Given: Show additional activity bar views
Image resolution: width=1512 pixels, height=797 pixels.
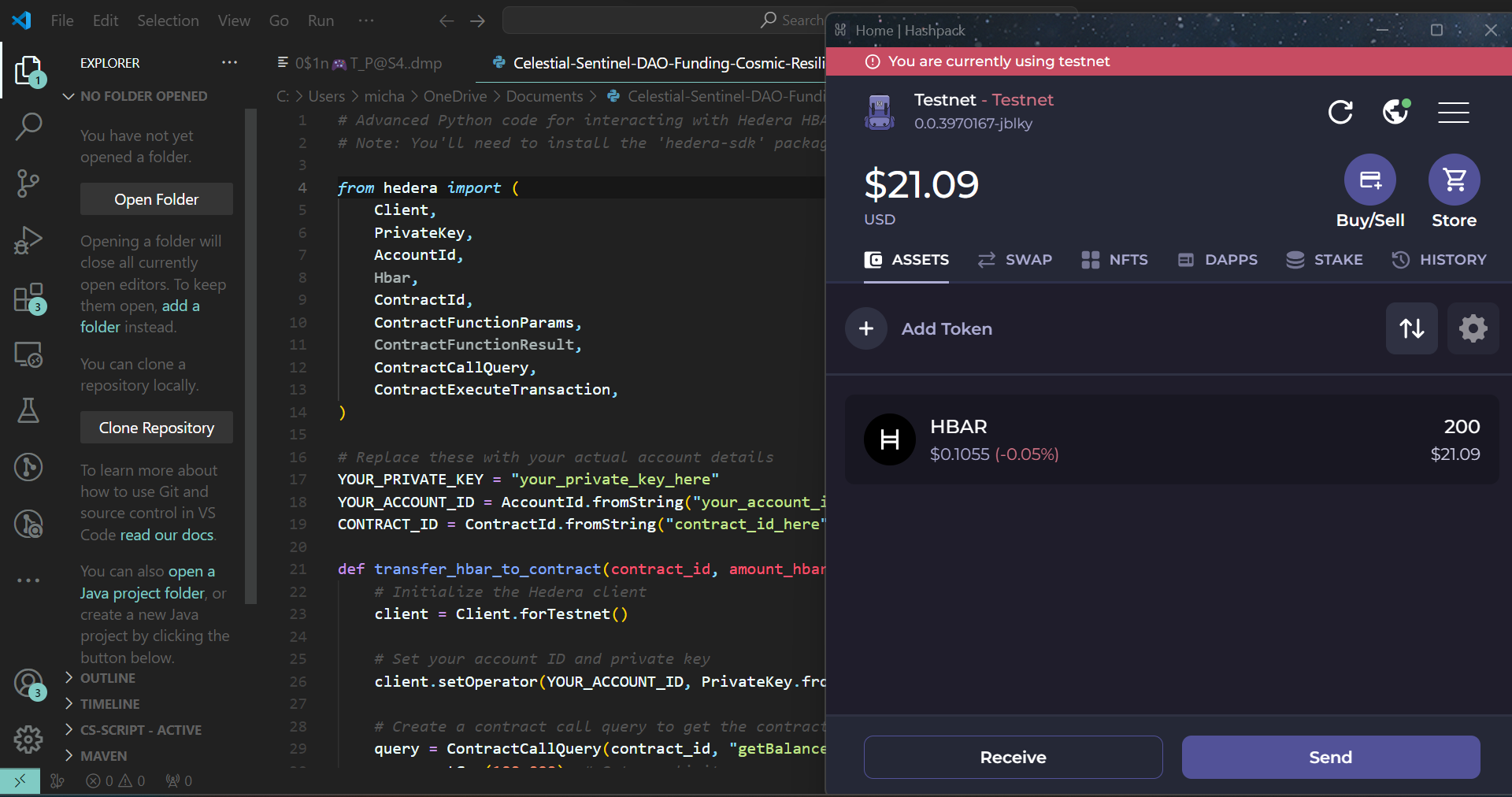Looking at the screenshot, I should (28, 580).
